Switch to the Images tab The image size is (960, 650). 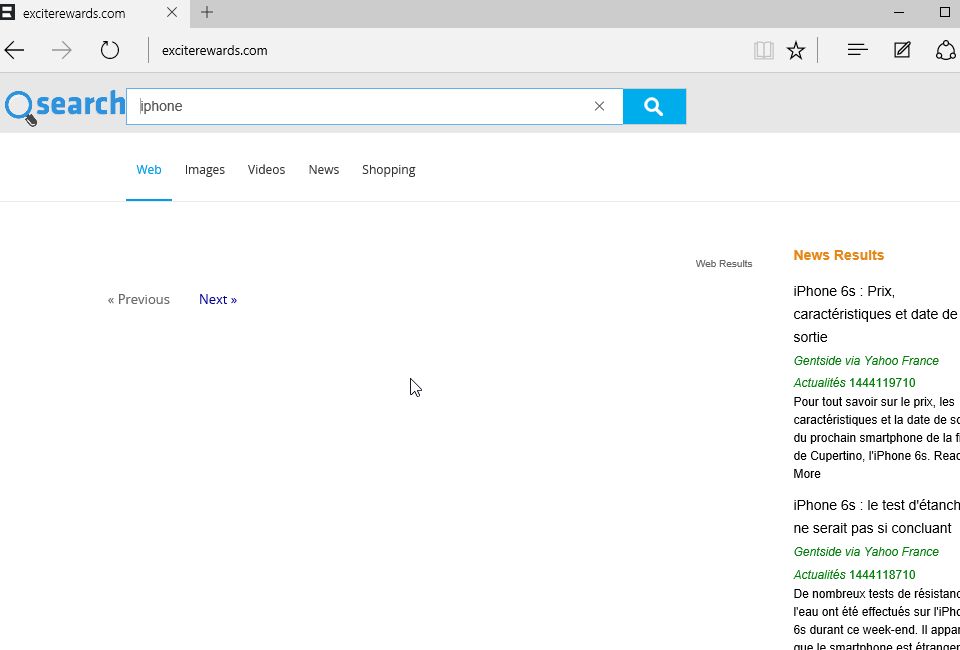click(x=204, y=170)
